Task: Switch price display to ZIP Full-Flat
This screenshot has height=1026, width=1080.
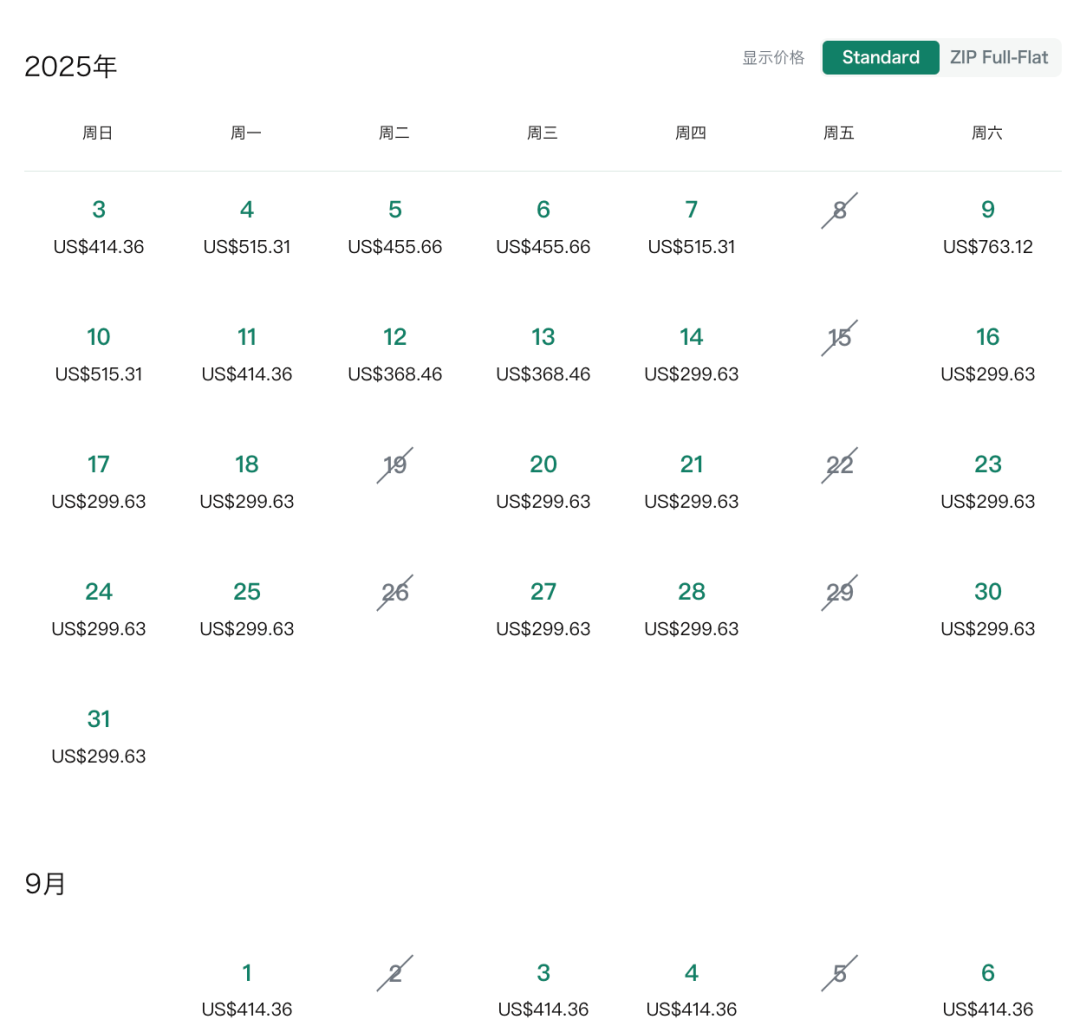Action: click(999, 57)
